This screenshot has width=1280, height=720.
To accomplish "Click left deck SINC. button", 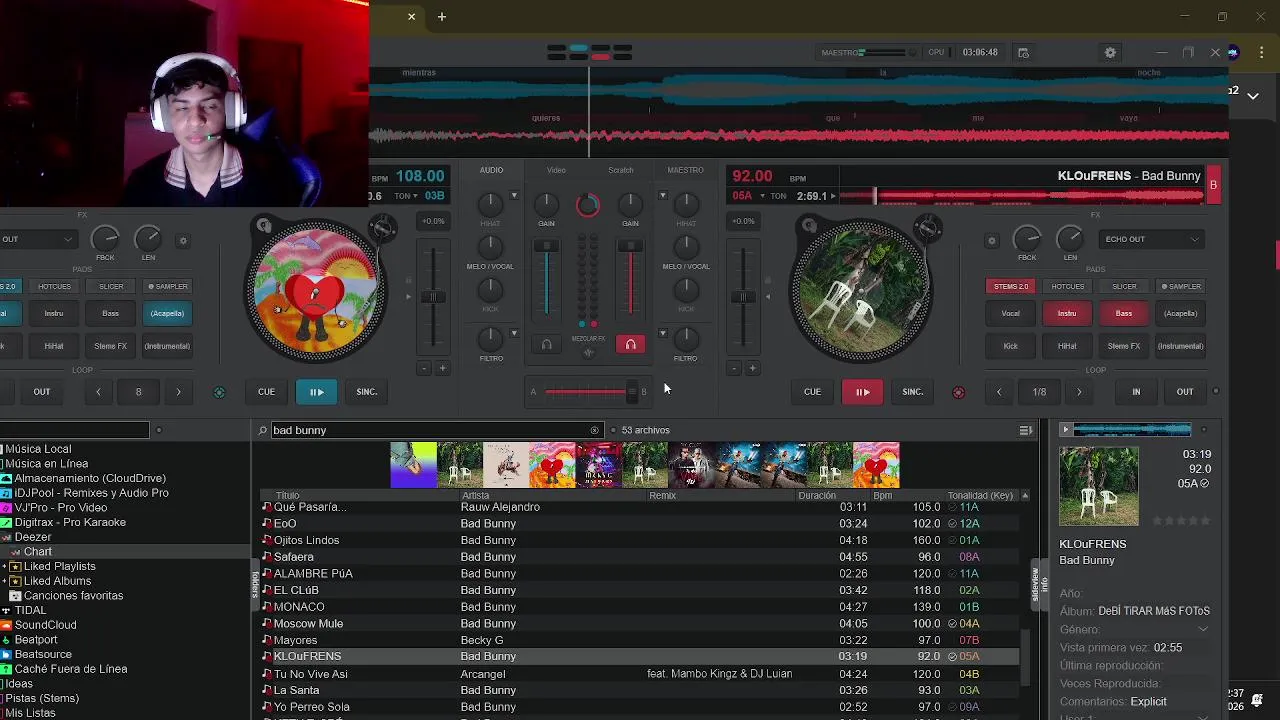I will tap(367, 392).
